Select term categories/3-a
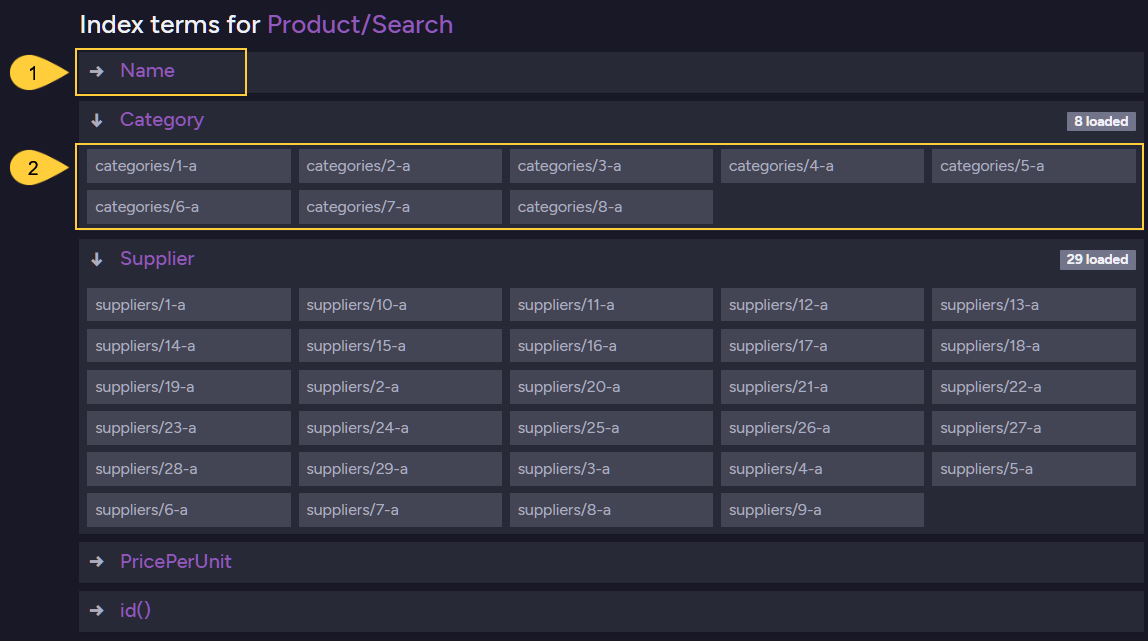The image size is (1148, 641). point(611,166)
